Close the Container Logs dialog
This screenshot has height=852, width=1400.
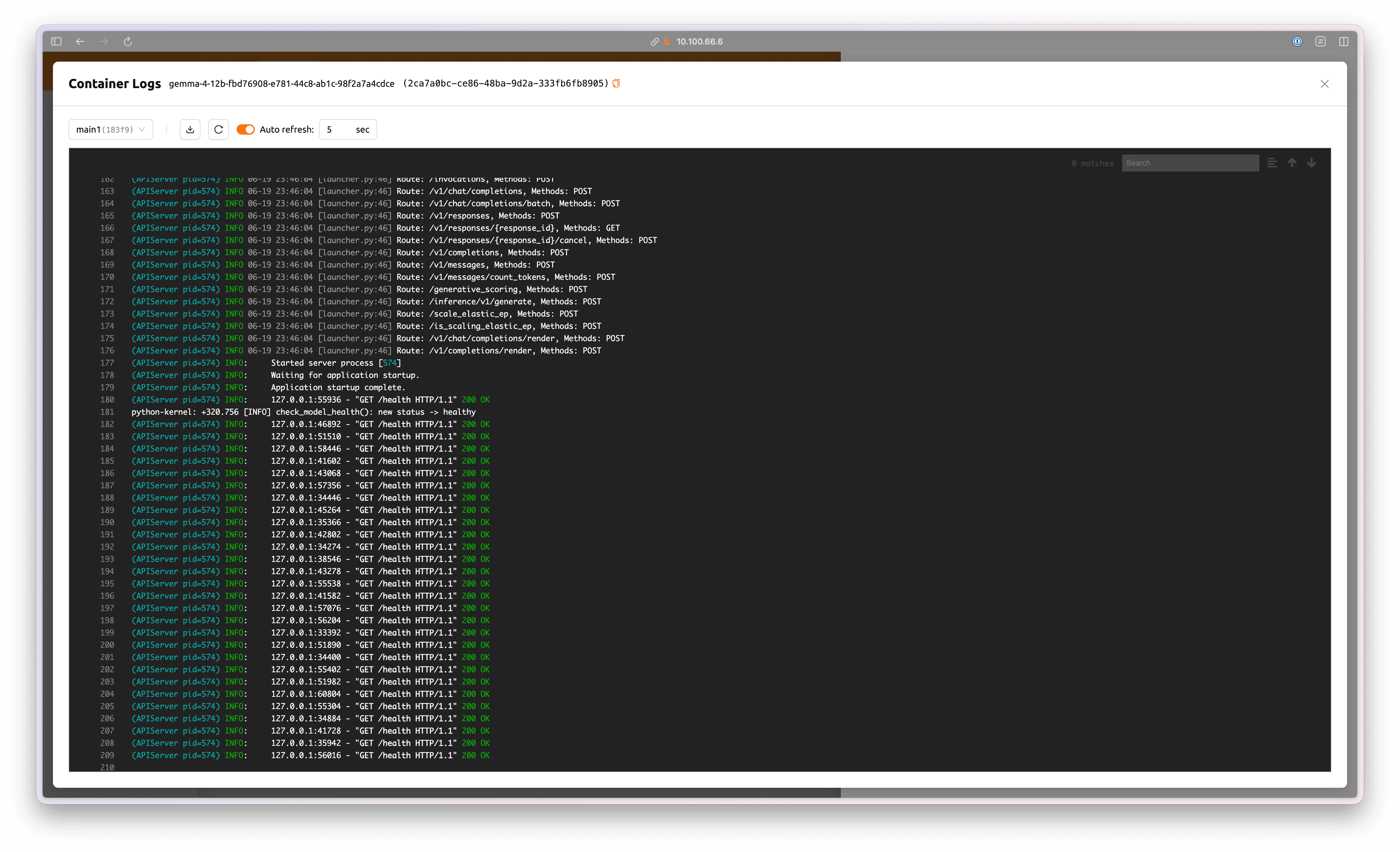pos(1324,84)
